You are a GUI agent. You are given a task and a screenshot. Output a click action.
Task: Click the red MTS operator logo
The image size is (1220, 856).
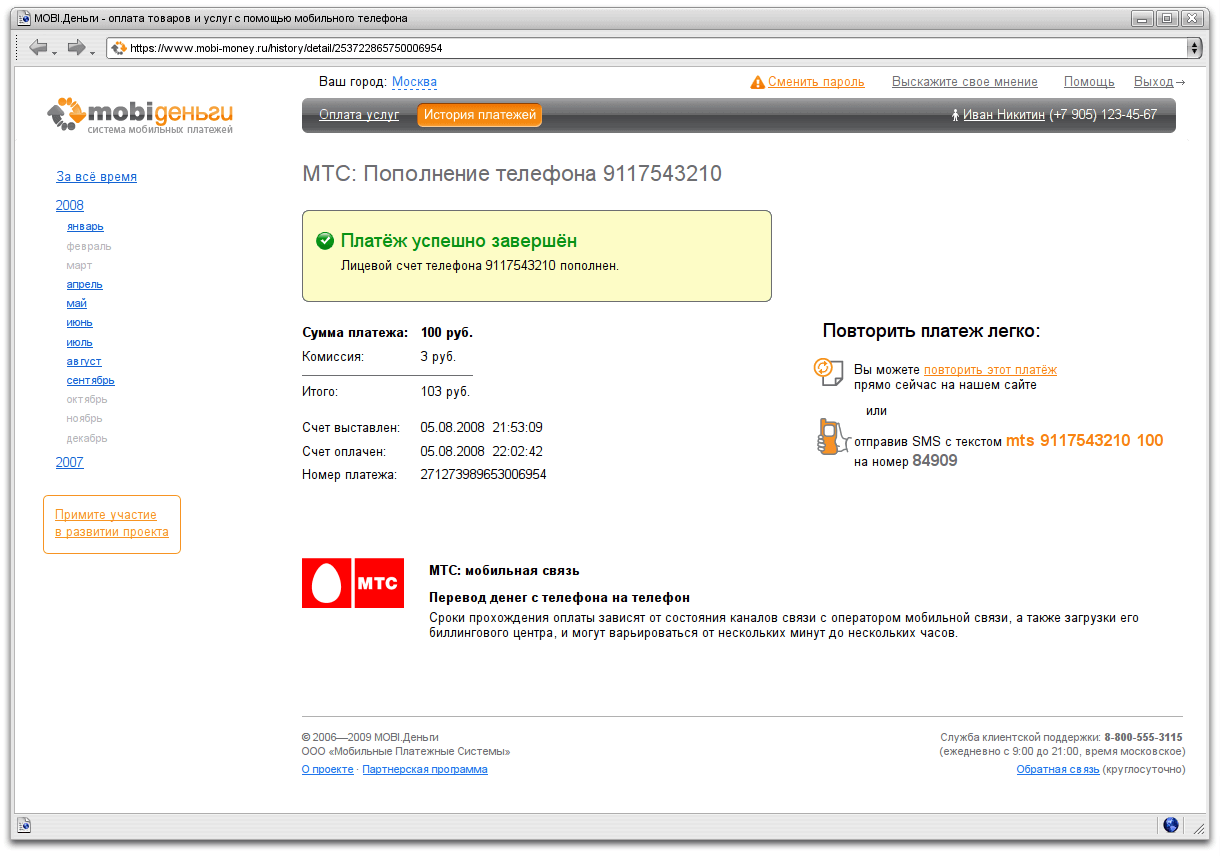pos(353,583)
